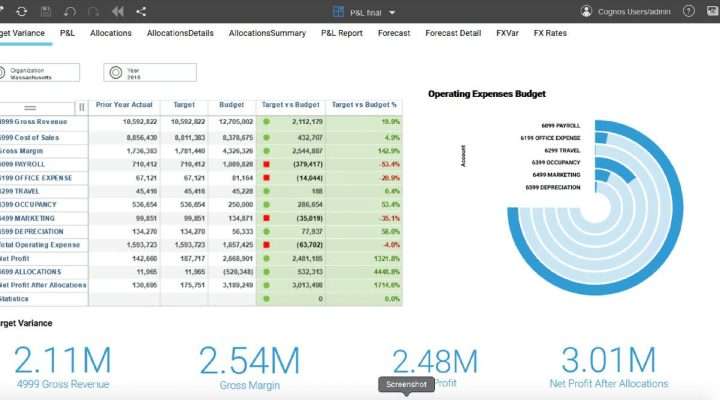This screenshot has width=720, height=400.
Task: Click the green indicator in Gross Revenue row
Action: 266,122
